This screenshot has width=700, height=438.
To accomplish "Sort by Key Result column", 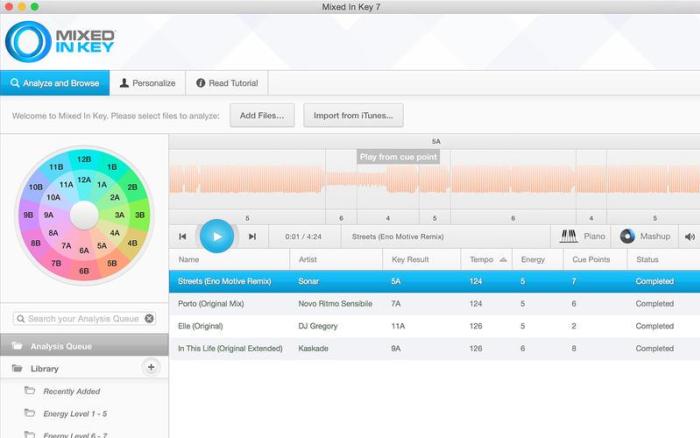I will point(421,259).
